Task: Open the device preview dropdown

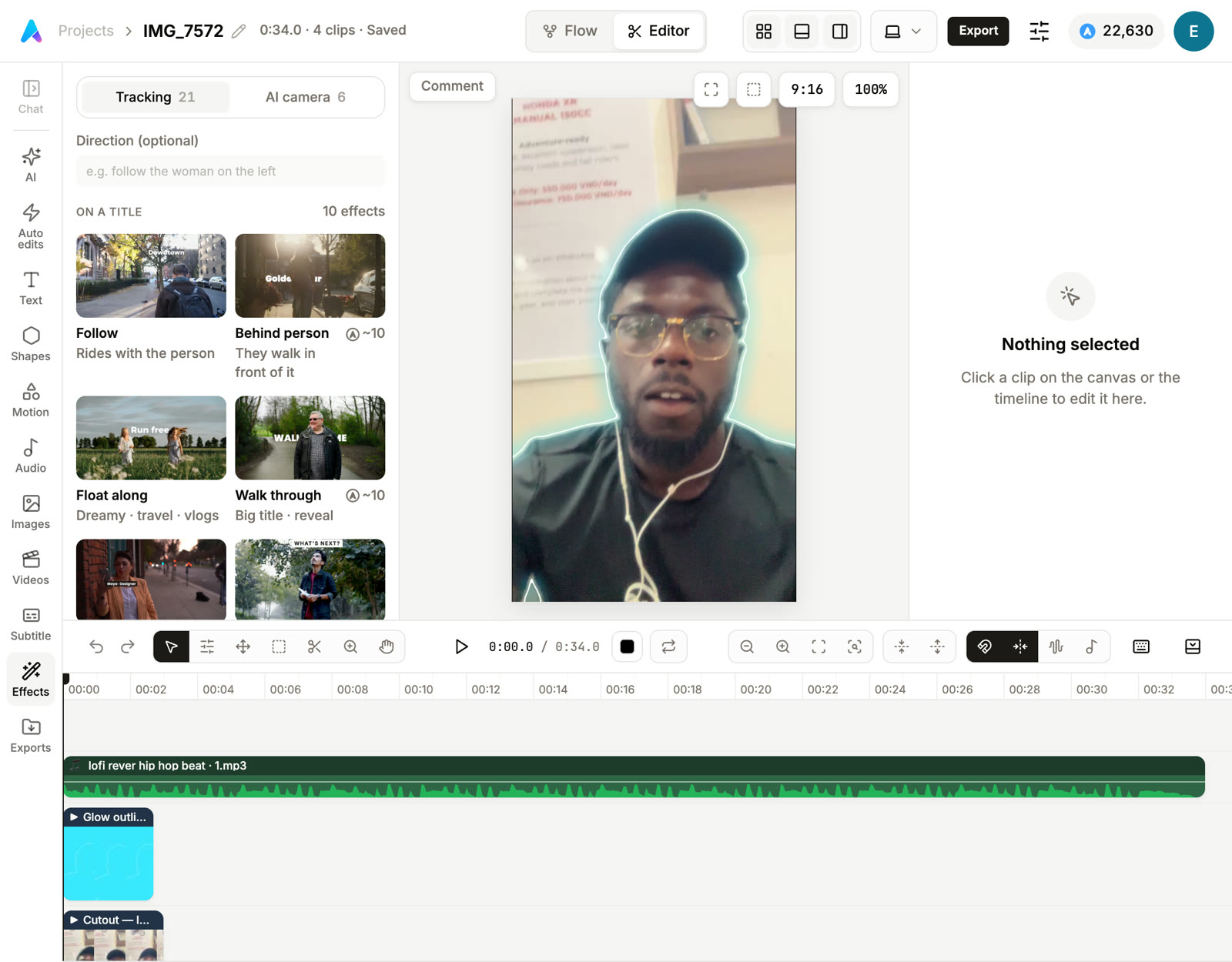Action: click(903, 31)
